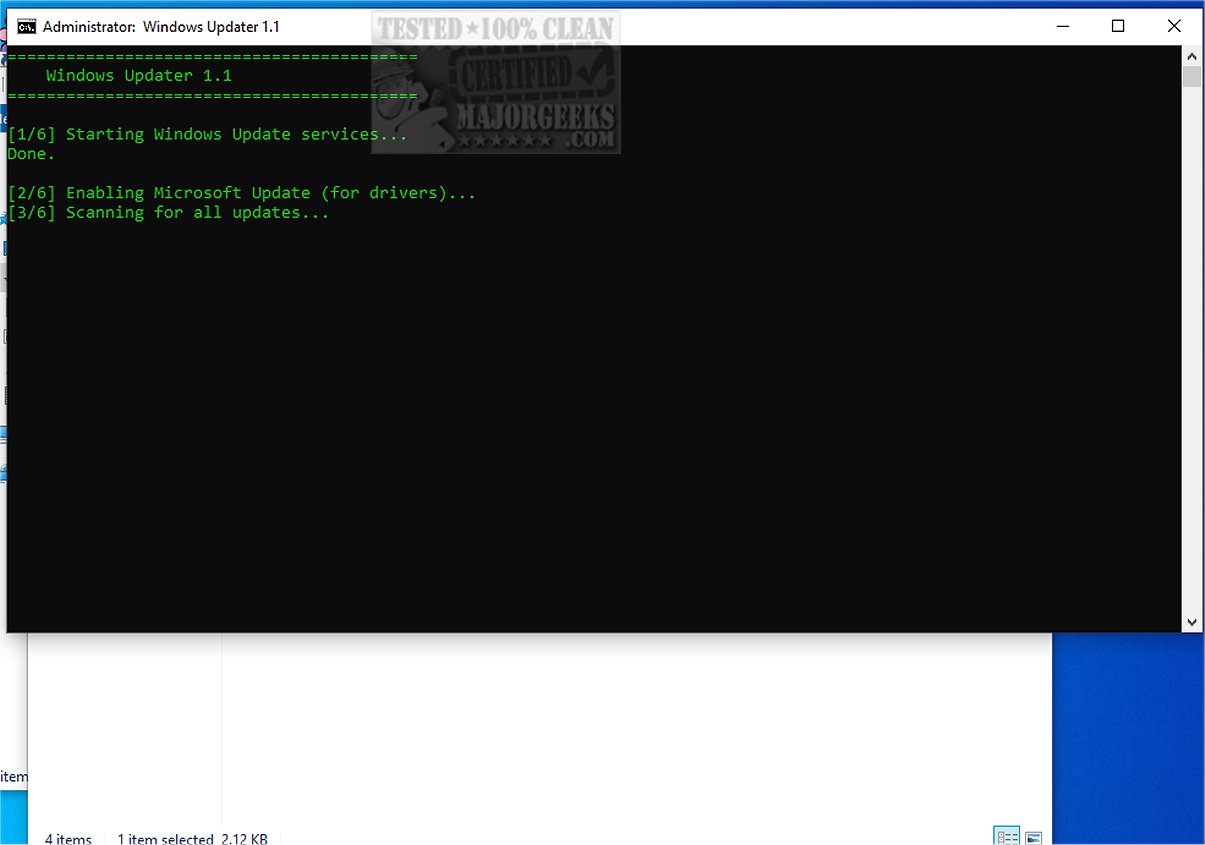Click the Done. output line
1205x845 pixels.
31,154
